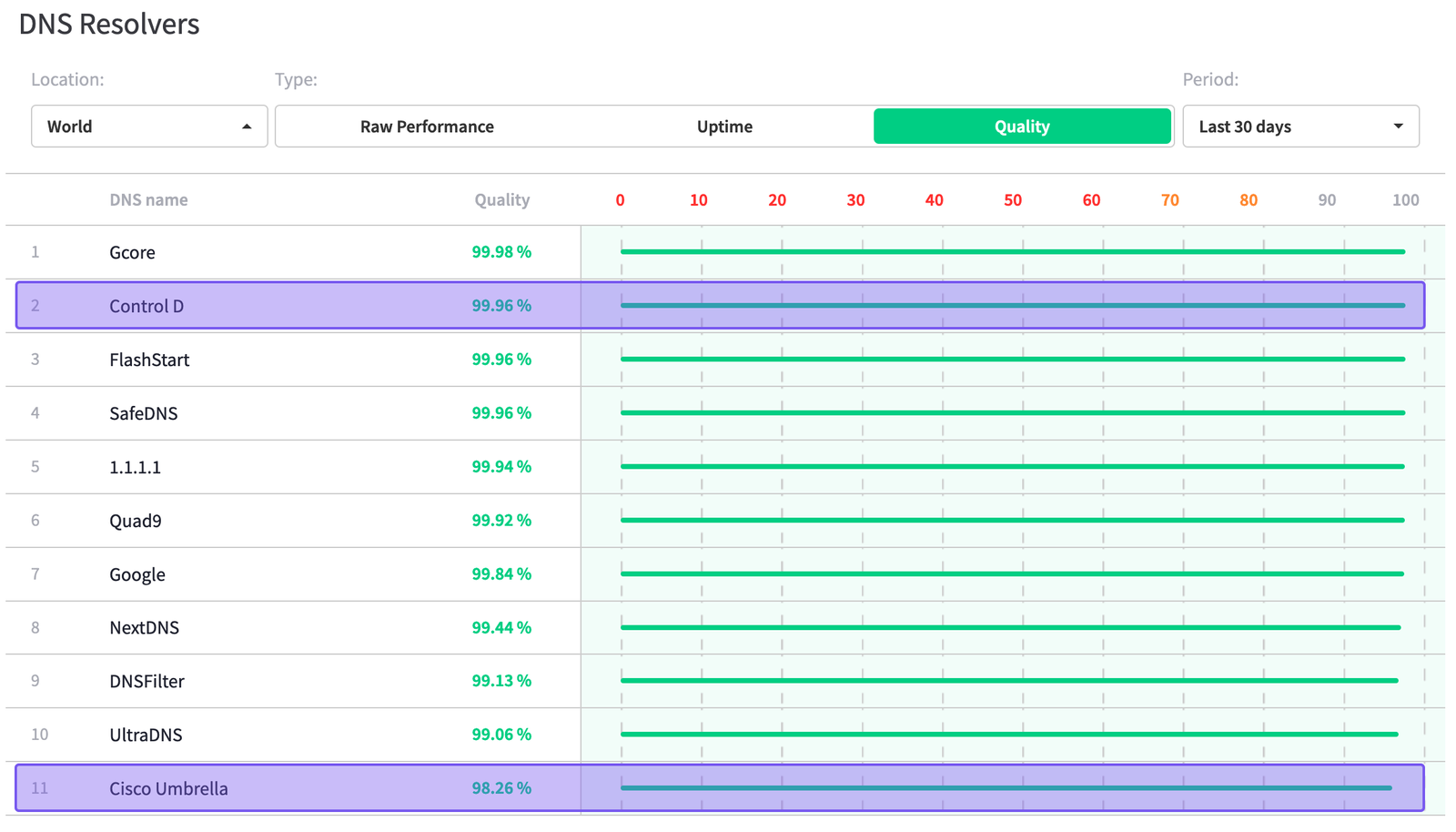Select the Uptime type tab
This screenshot has height=832, width=1456.
724,127
